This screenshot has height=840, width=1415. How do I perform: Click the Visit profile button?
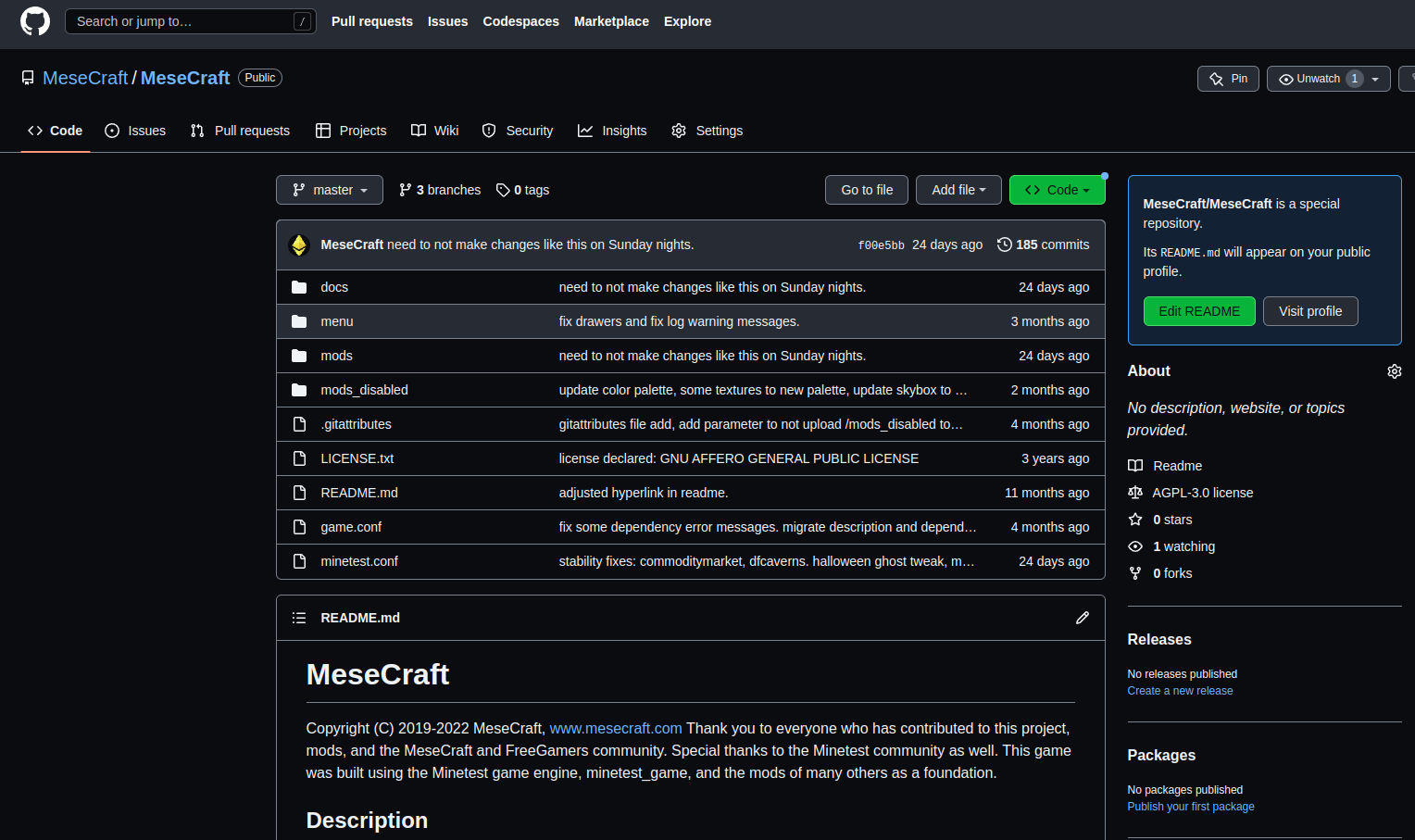[x=1310, y=311]
